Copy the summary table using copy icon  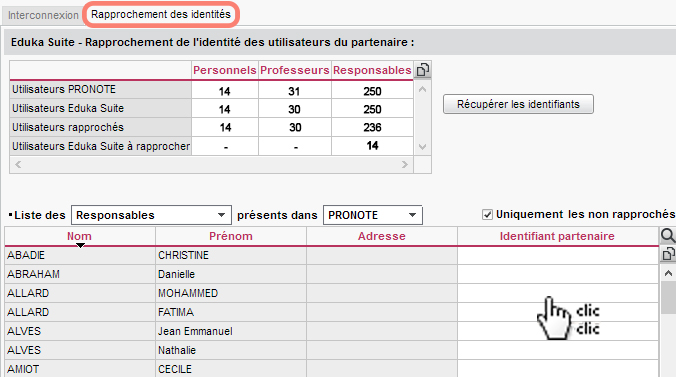pos(422,70)
